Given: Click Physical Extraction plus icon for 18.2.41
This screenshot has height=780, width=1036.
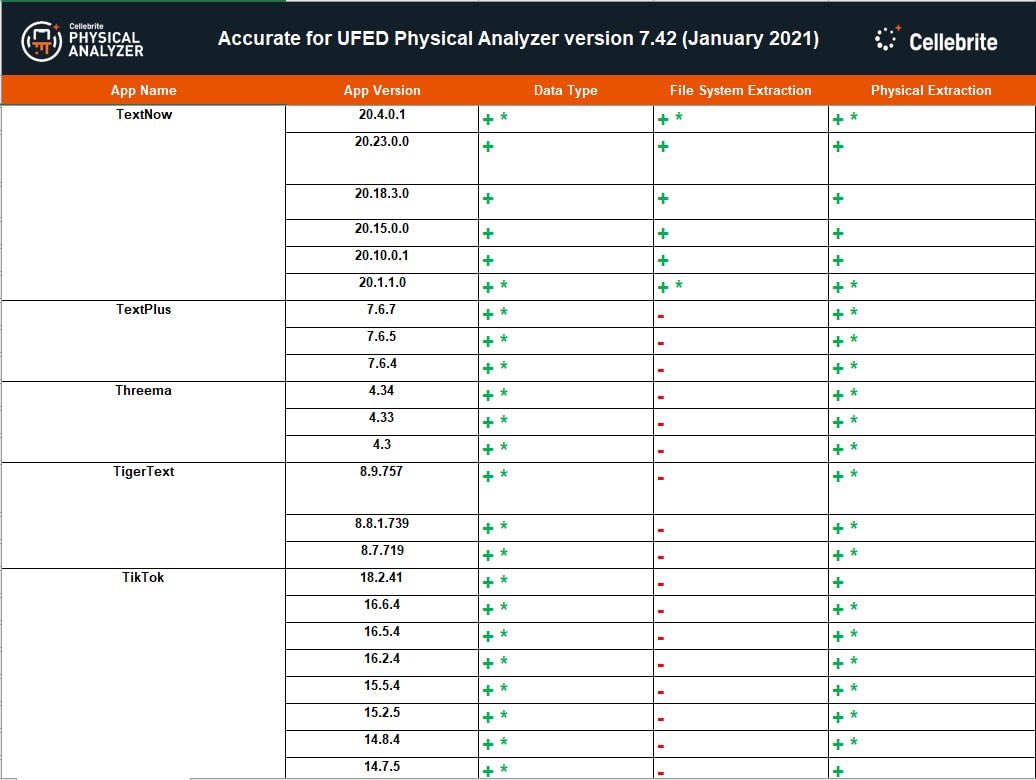Looking at the screenshot, I should pos(838,583).
